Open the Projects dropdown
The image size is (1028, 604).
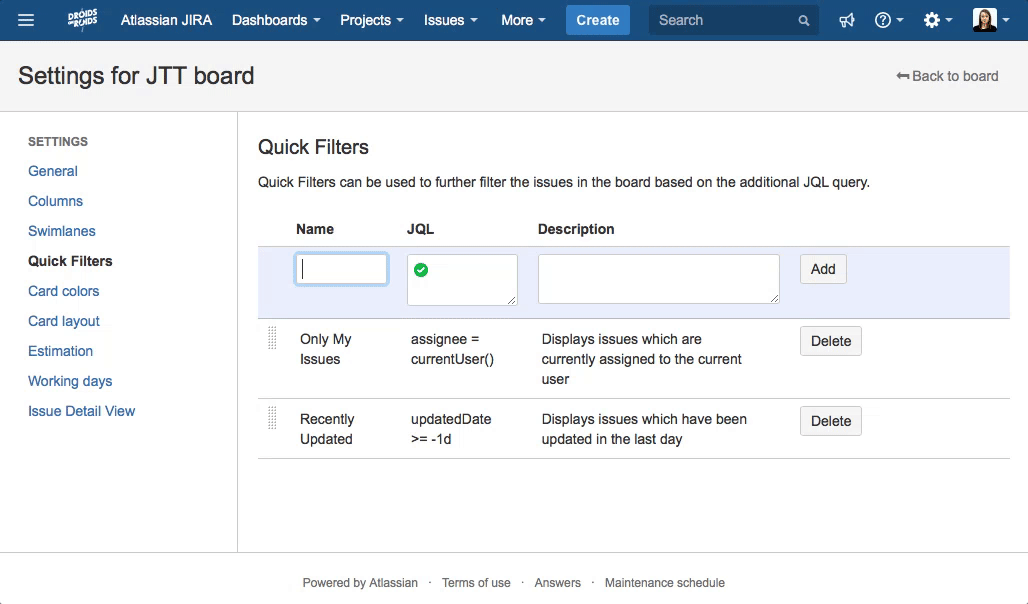click(365, 20)
